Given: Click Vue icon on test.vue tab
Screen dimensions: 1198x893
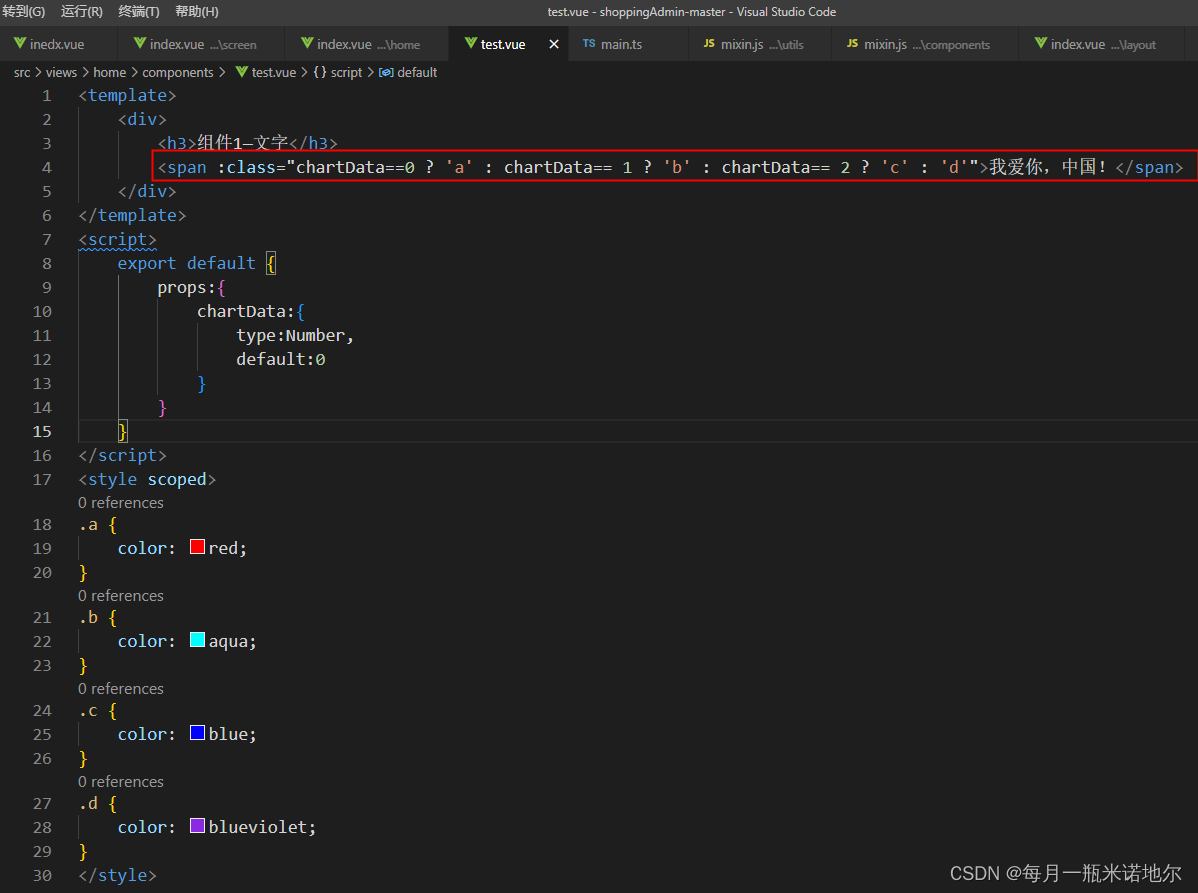Looking at the screenshot, I should pyautogui.click(x=471, y=44).
